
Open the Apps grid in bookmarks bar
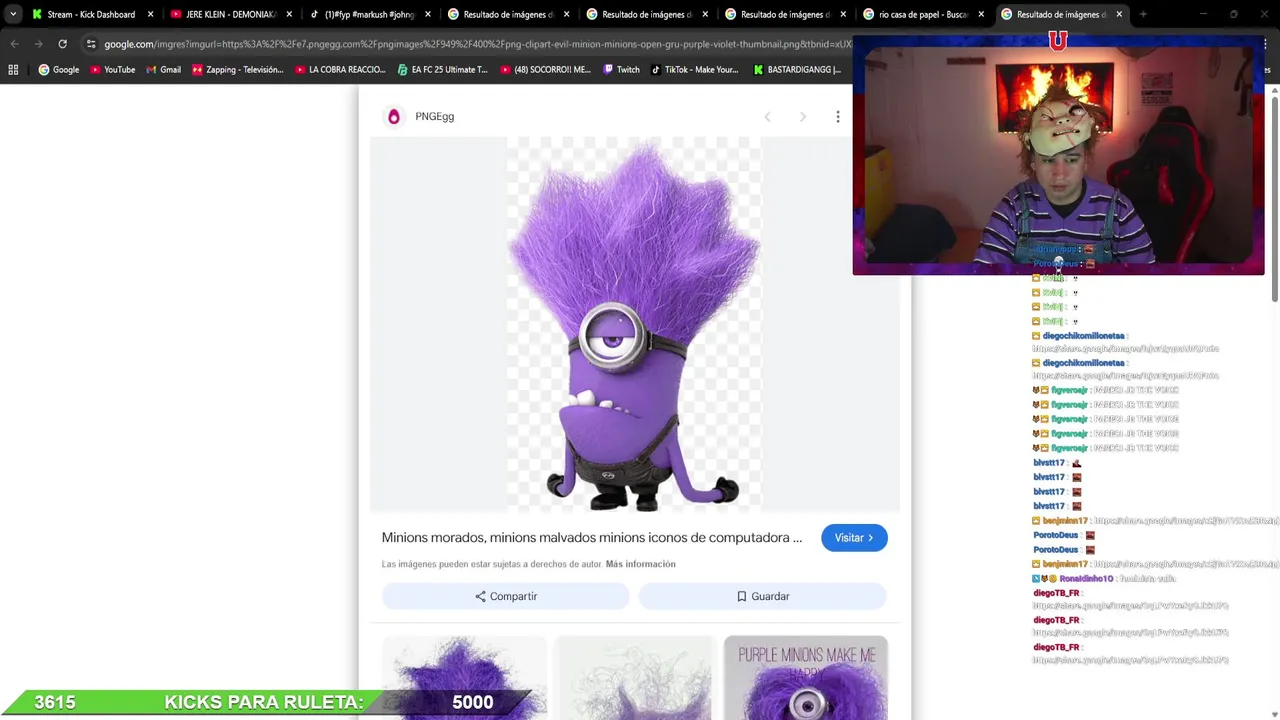point(13,69)
